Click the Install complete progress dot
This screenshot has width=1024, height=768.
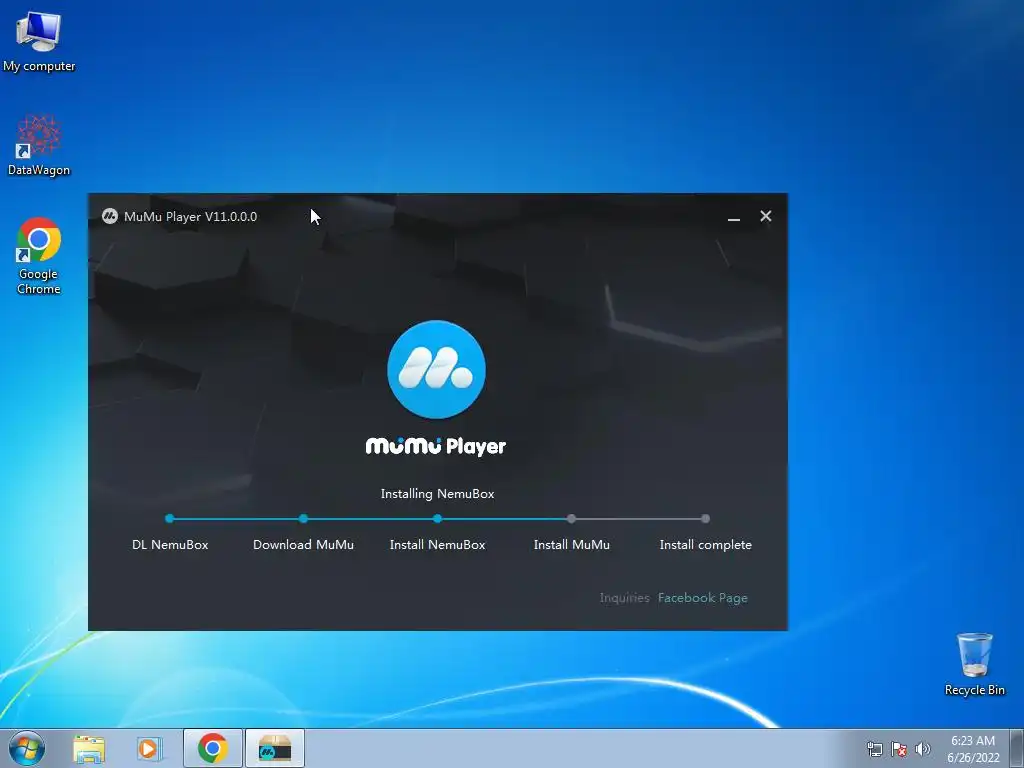coord(705,519)
